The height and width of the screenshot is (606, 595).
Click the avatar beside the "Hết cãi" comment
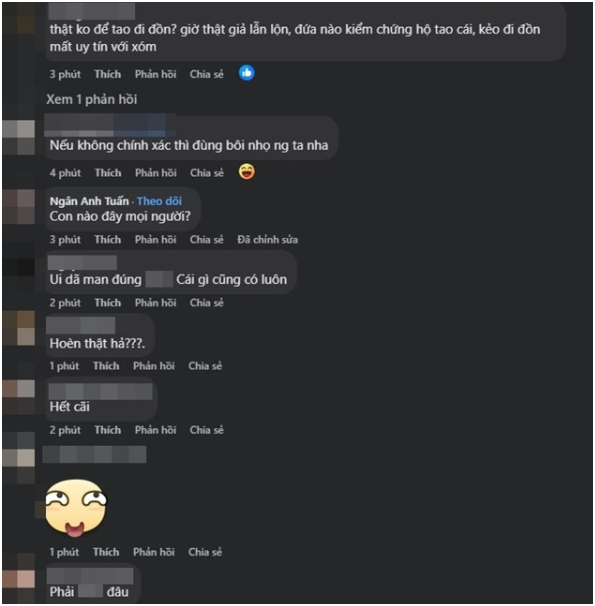click(19, 397)
